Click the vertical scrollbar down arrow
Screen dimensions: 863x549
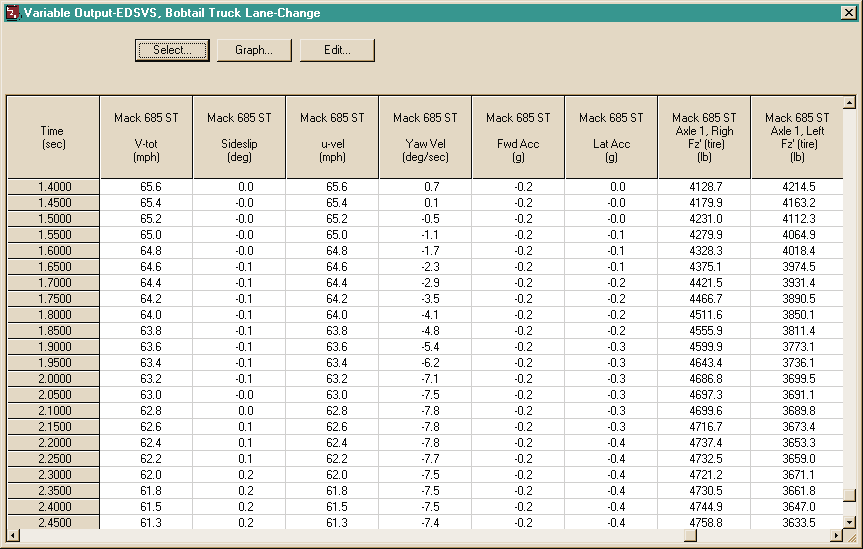[850, 522]
